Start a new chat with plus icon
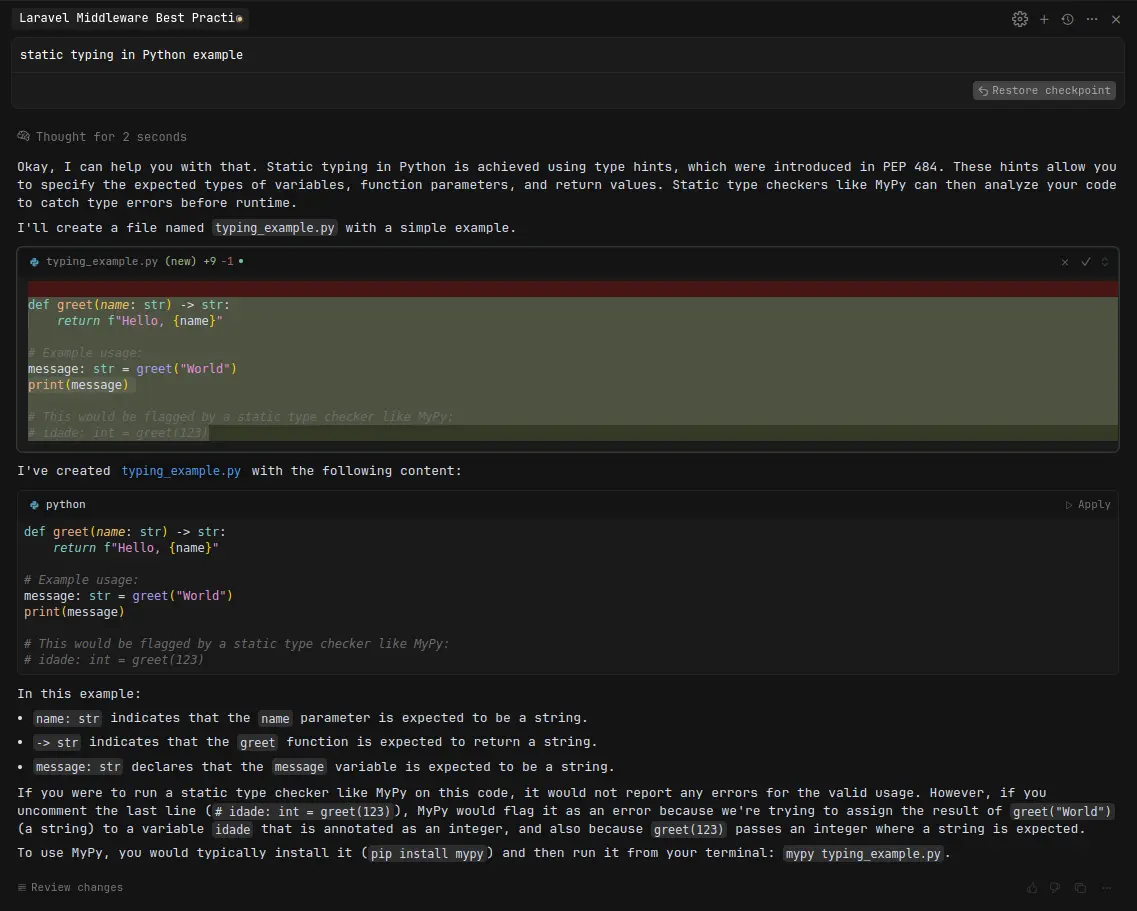The width and height of the screenshot is (1137, 911). [x=1044, y=20]
